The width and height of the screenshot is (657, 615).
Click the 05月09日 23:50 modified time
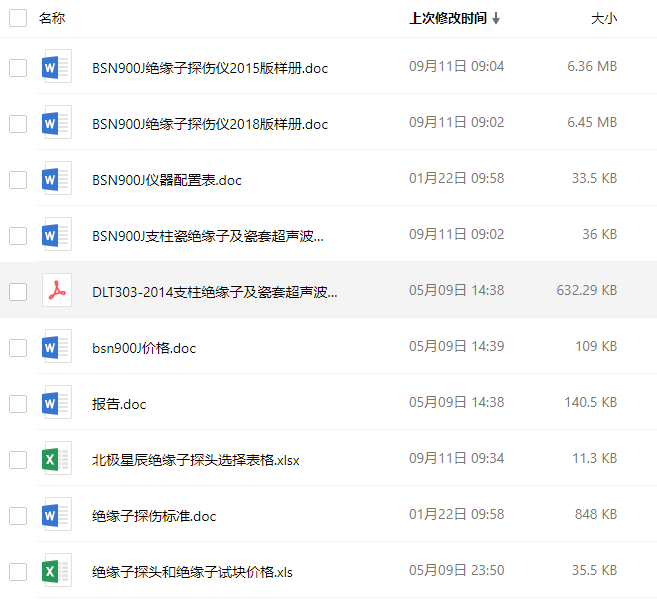pyautogui.click(x=456, y=570)
